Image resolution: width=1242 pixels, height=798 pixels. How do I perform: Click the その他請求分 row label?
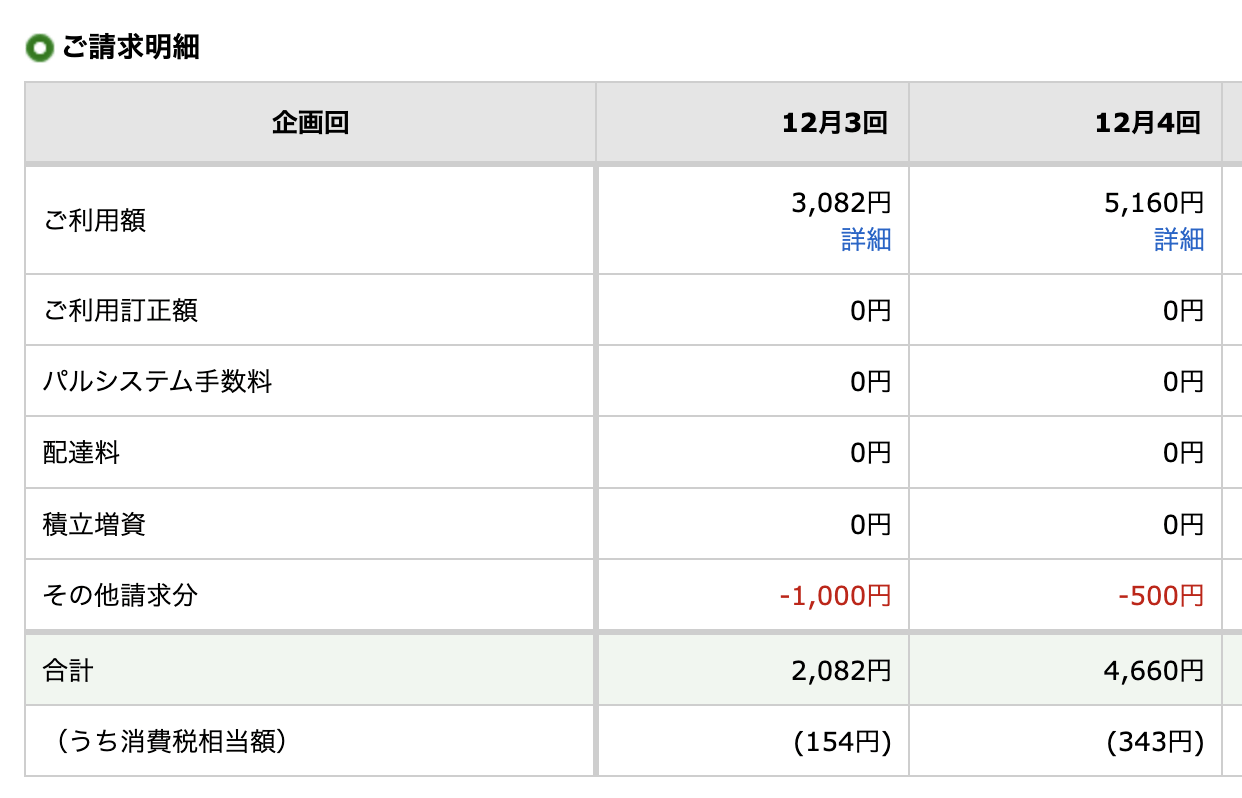point(120,596)
